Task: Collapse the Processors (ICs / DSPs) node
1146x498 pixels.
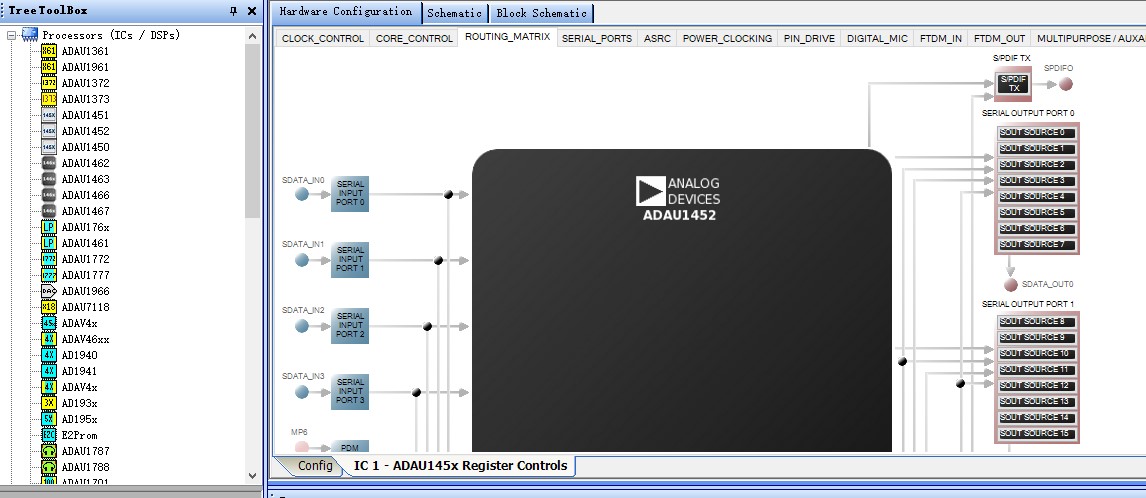Action: [x=11, y=35]
